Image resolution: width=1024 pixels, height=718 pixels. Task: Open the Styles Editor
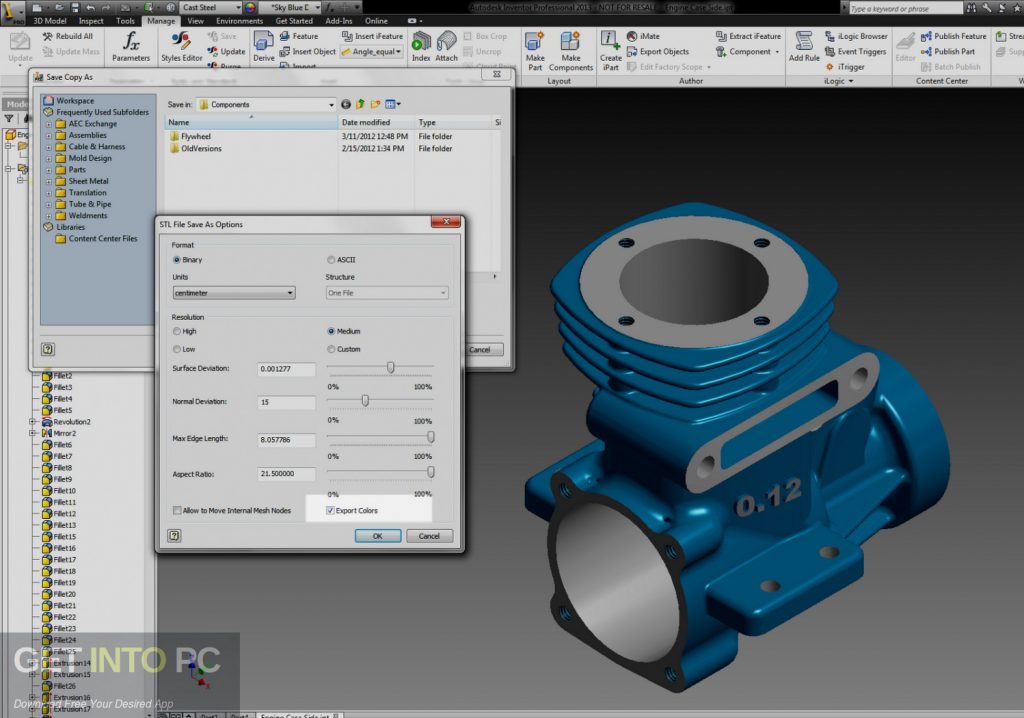pyautogui.click(x=182, y=46)
